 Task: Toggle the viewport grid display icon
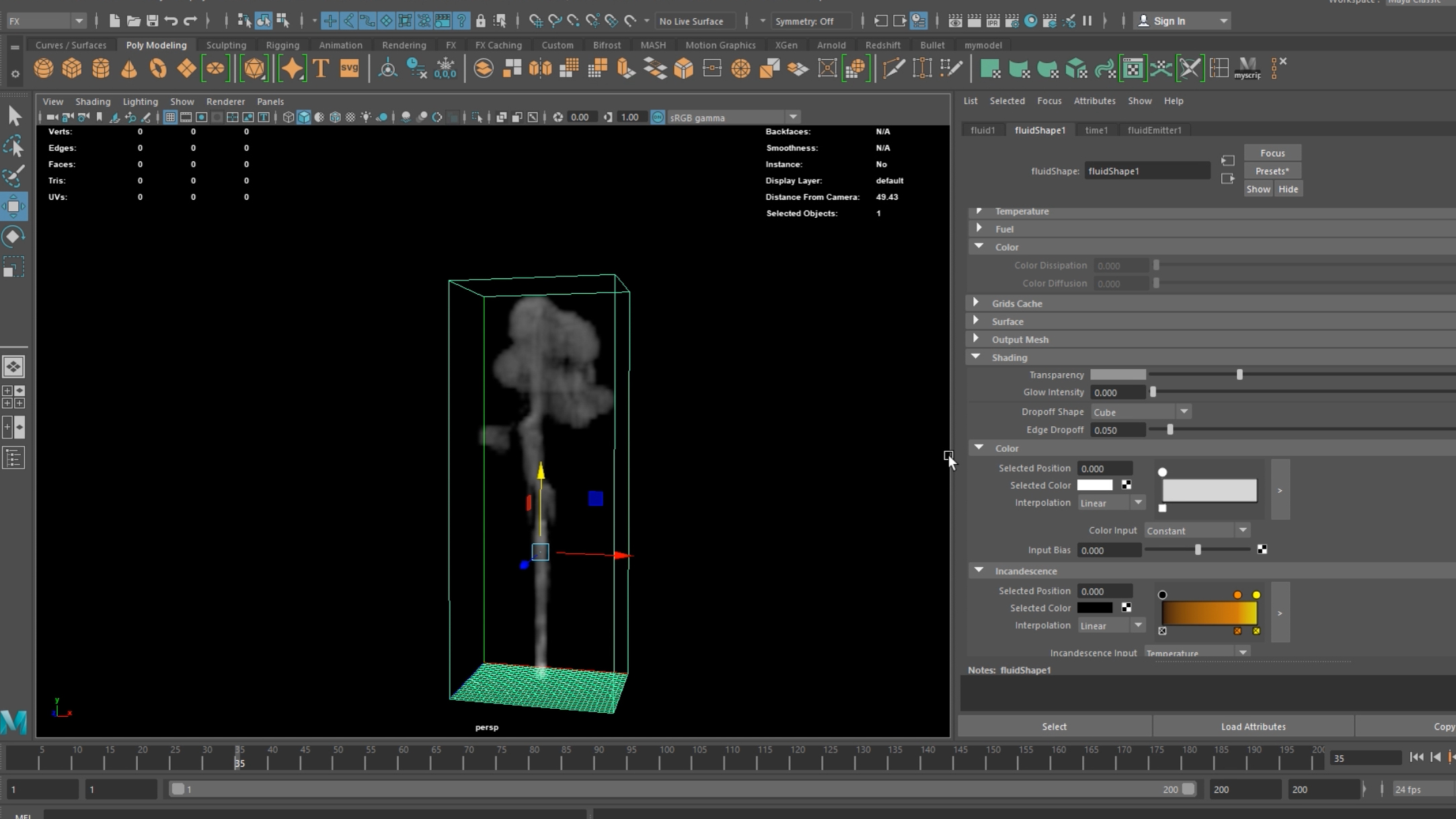pyautogui.click(x=170, y=118)
